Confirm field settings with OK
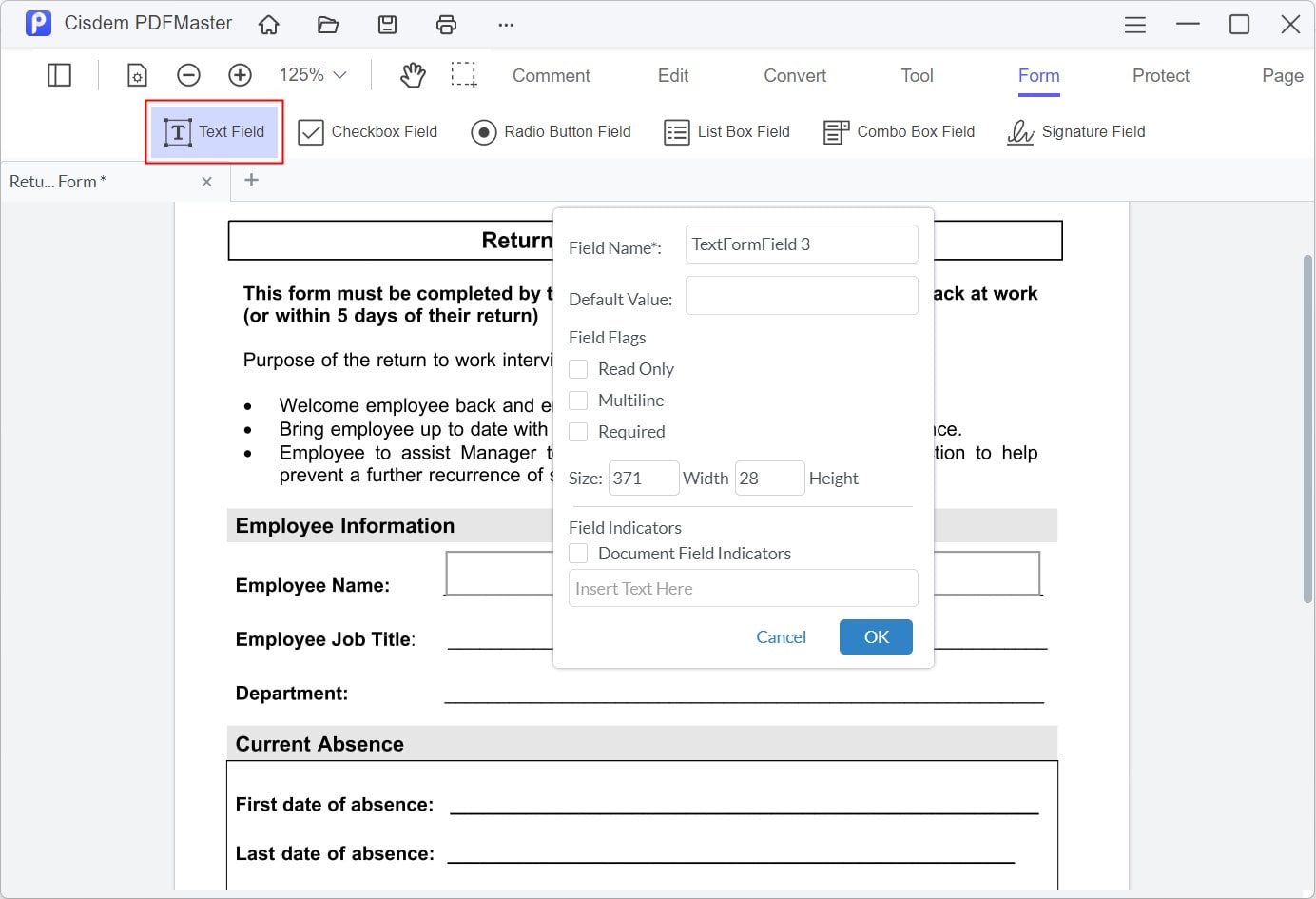Viewport: 1316px width, 899px height. pos(875,636)
